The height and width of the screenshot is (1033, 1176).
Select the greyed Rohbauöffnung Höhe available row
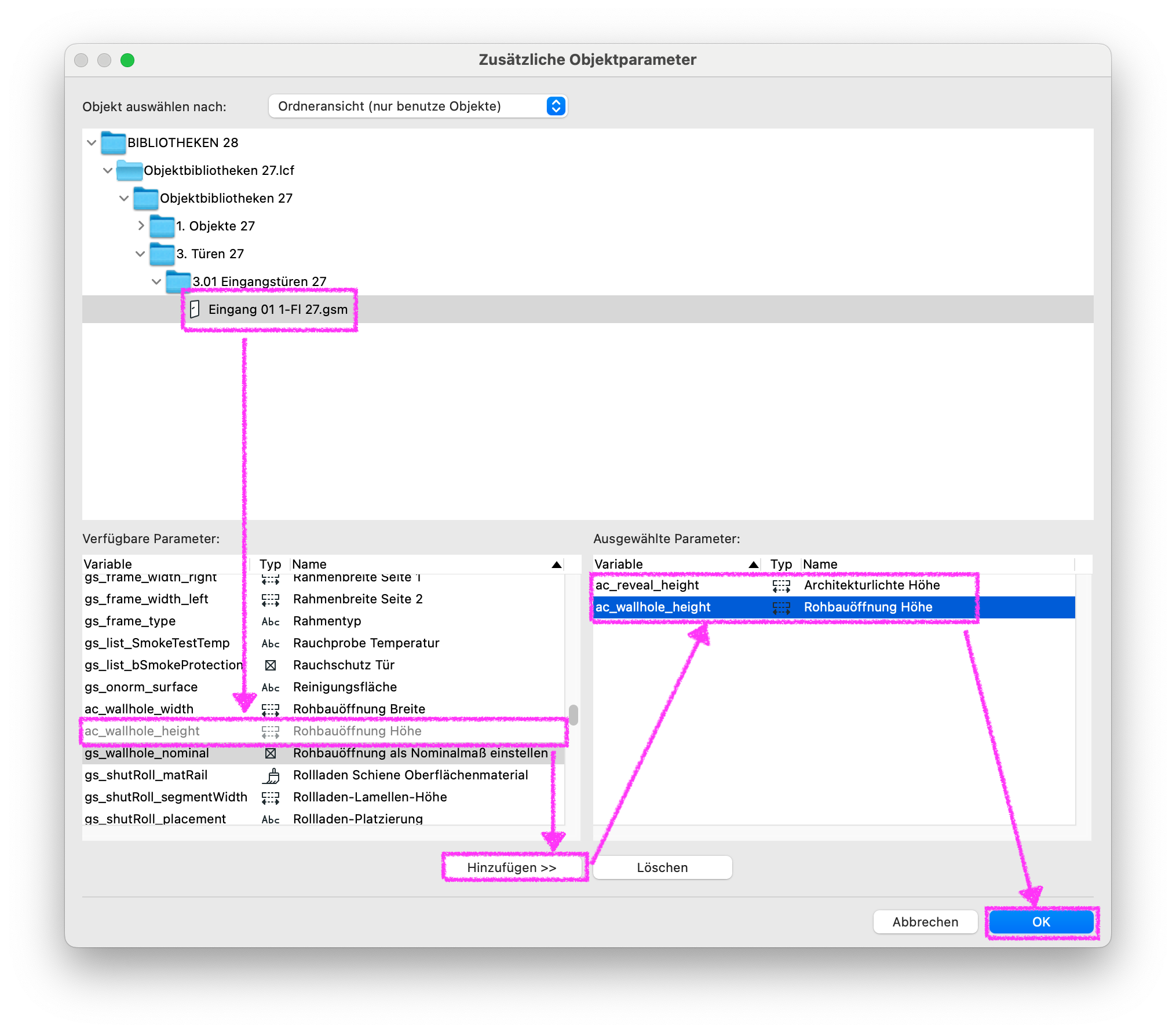[x=323, y=731]
